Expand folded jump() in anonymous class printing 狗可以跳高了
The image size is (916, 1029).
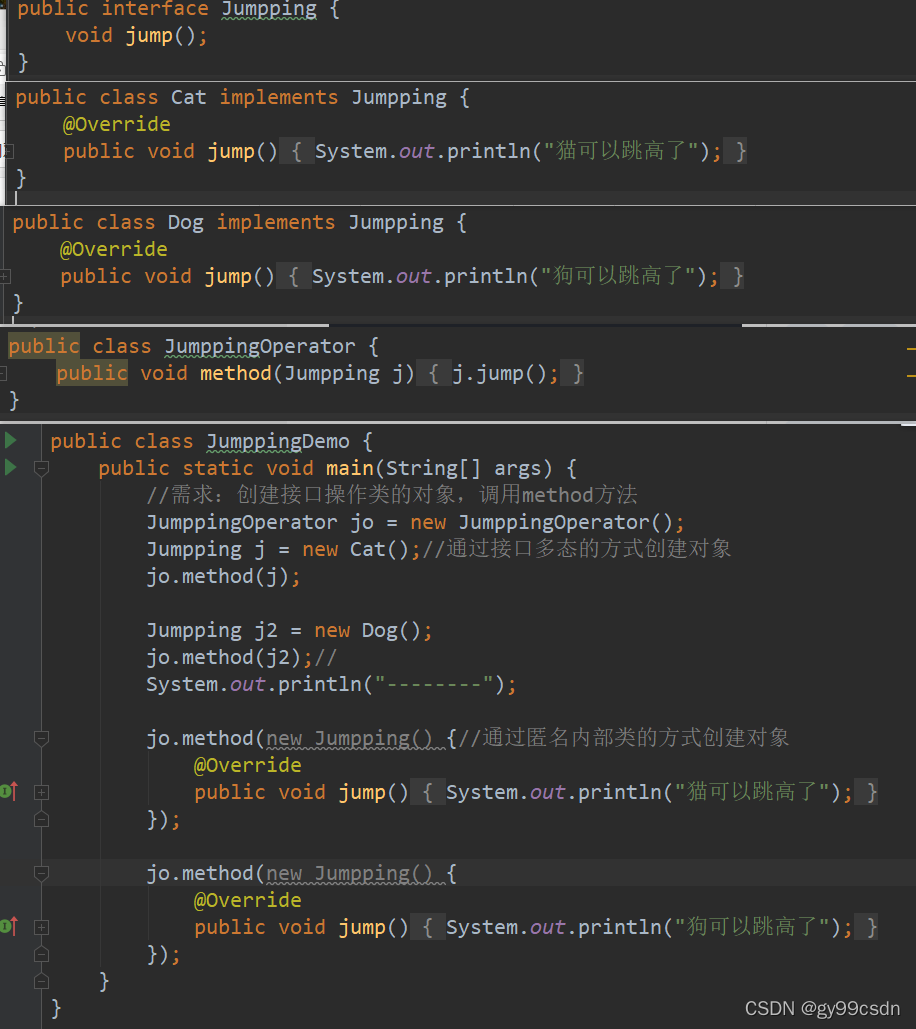click(41, 927)
